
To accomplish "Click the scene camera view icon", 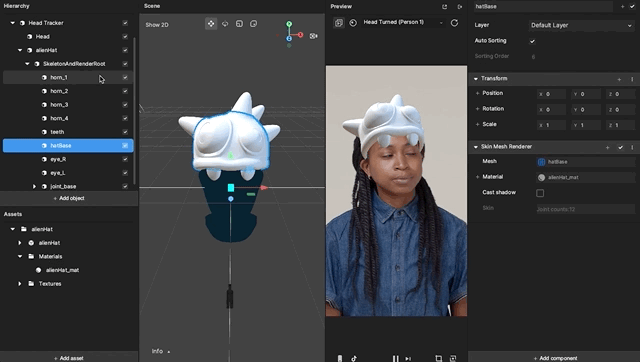I will point(313,36).
